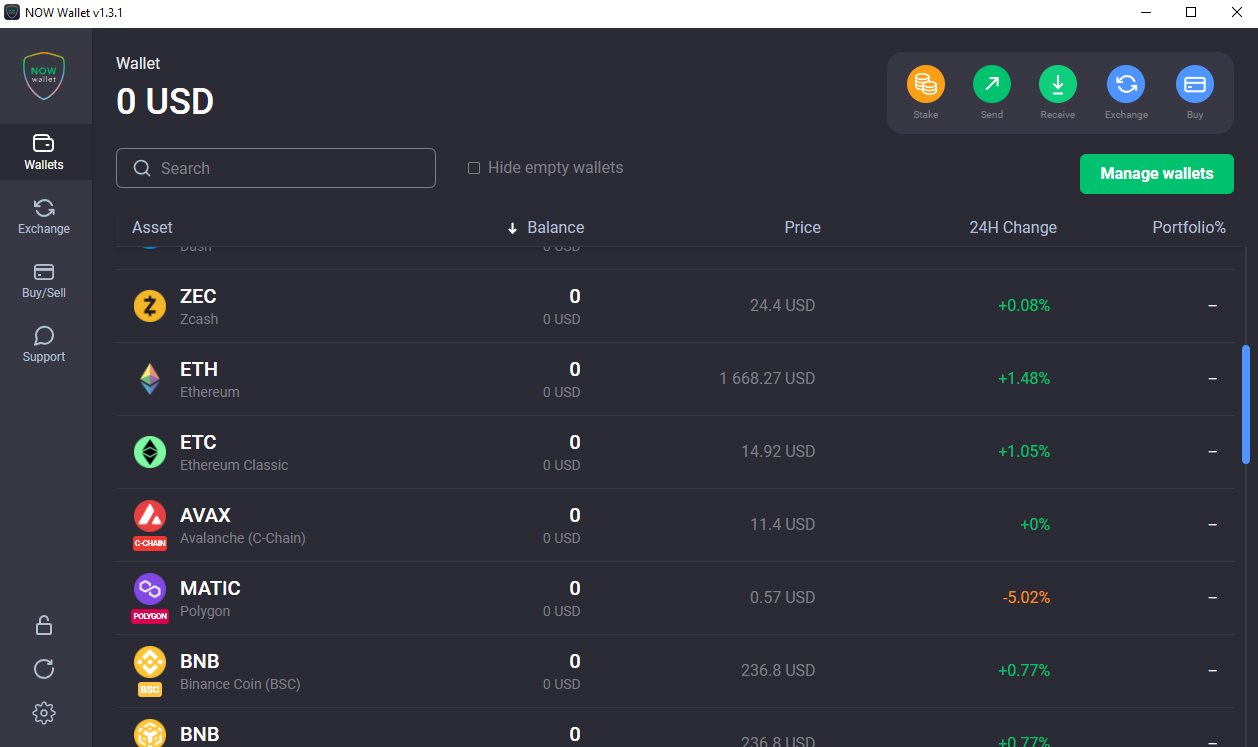1258x747 pixels.
Task: Click the Polygon purple MATIC icon
Action: click(150, 589)
